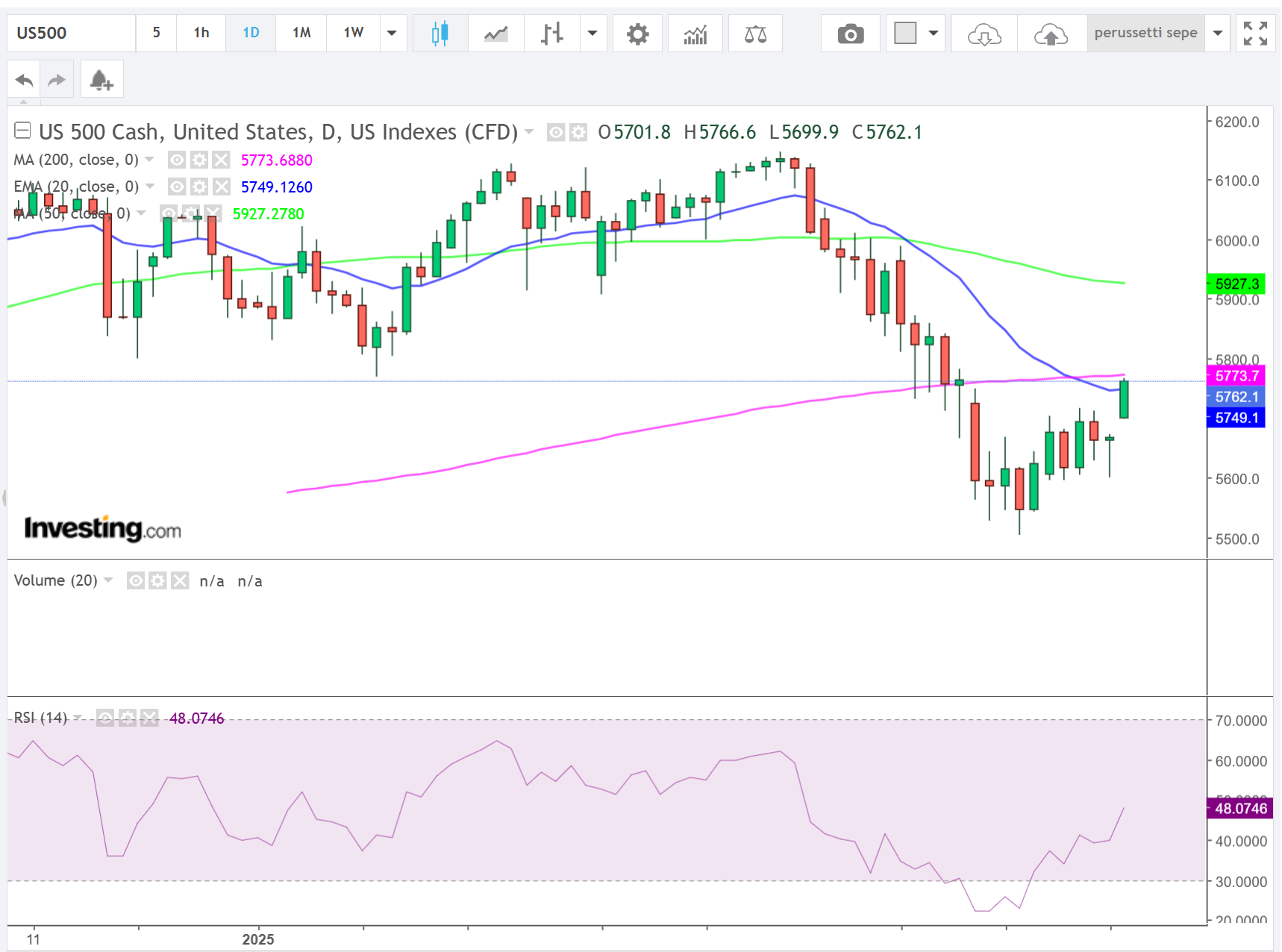Undo the last chart action
The width and height of the screenshot is (1282, 952).
(x=24, y=80)
